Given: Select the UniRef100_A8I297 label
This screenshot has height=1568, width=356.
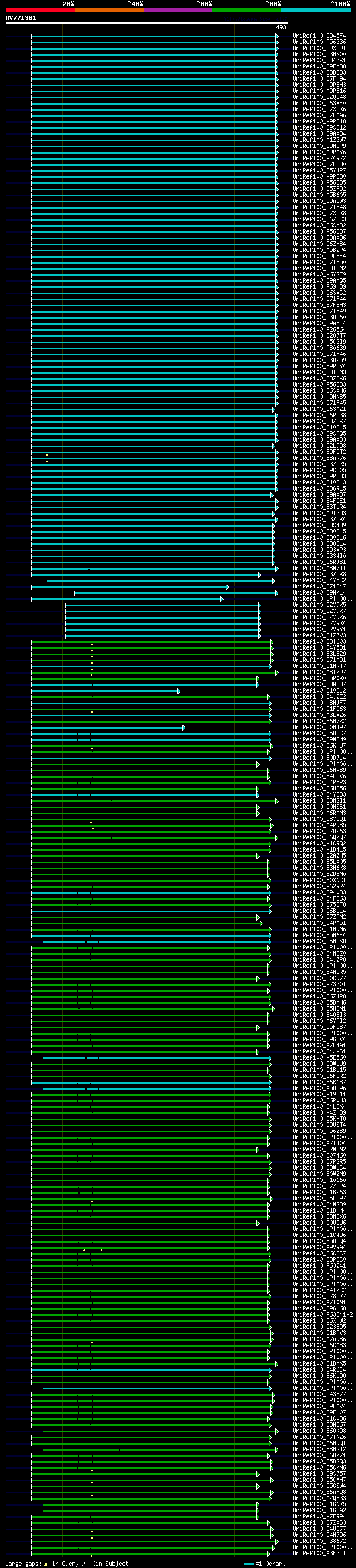Looking at the screenshot, I should click(x=319, y=672).
